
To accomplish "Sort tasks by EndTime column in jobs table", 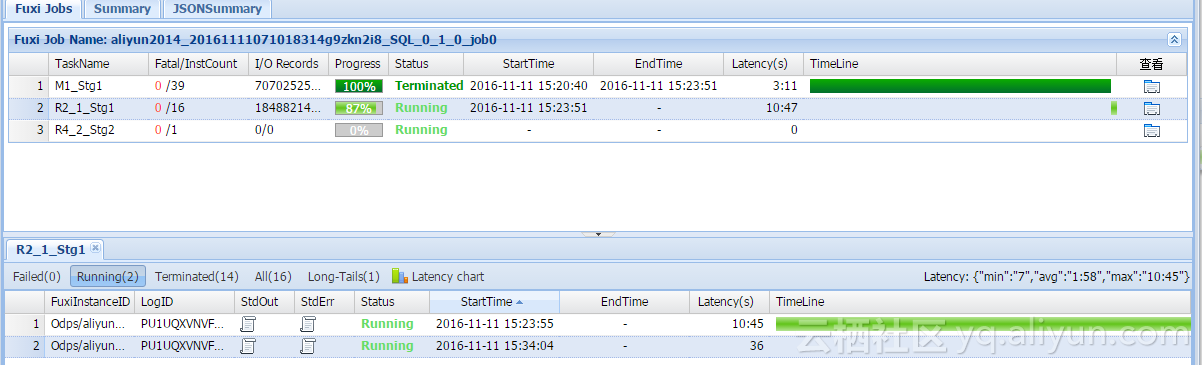I will click(x=658, y=63).
